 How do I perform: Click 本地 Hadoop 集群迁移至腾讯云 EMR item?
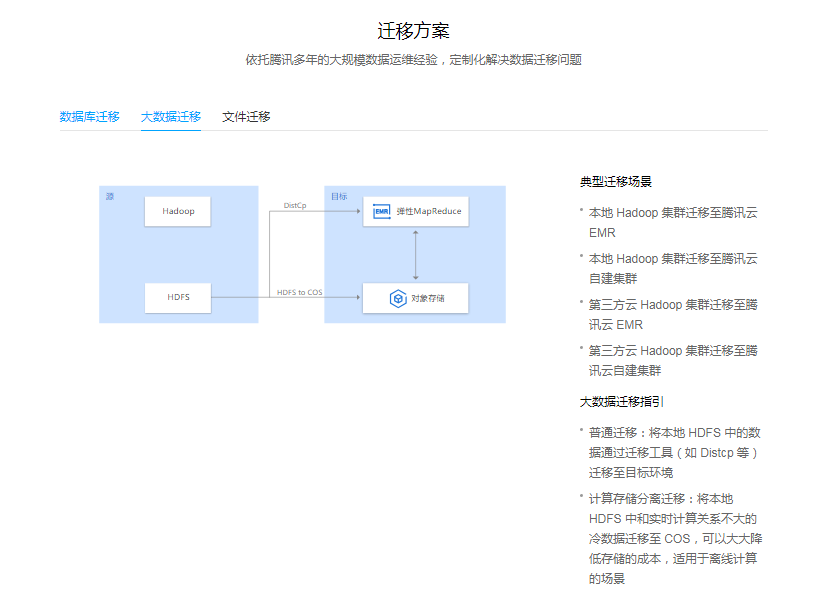673,223
